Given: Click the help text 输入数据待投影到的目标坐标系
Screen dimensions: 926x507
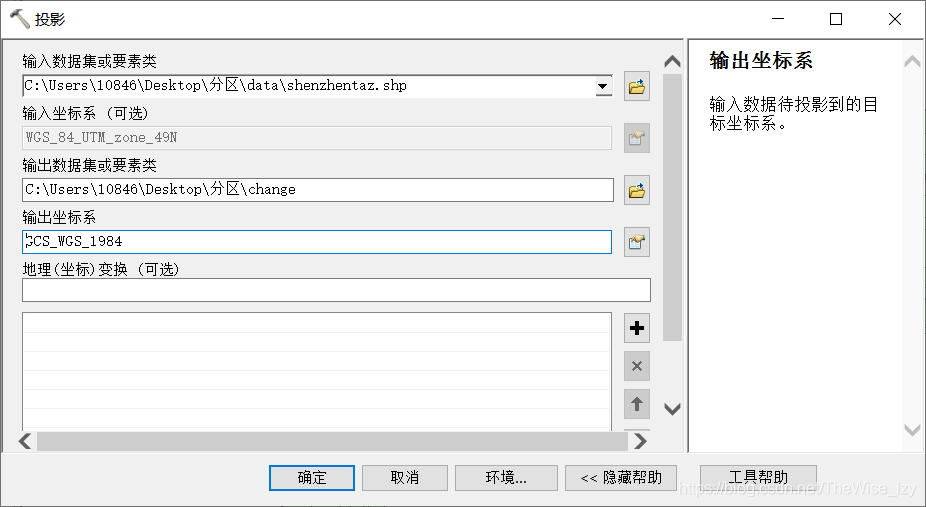Looking at the screenshot, I should [794, 114].
